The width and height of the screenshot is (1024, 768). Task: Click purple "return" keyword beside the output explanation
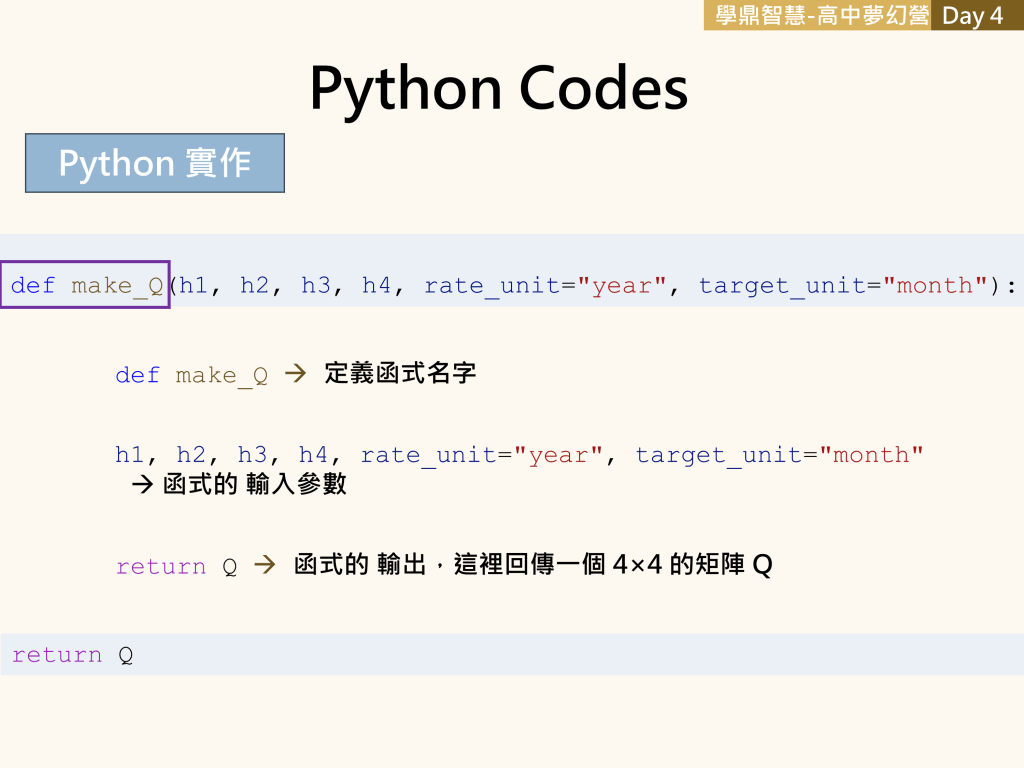pyautogui.click(x=160, y=567)
